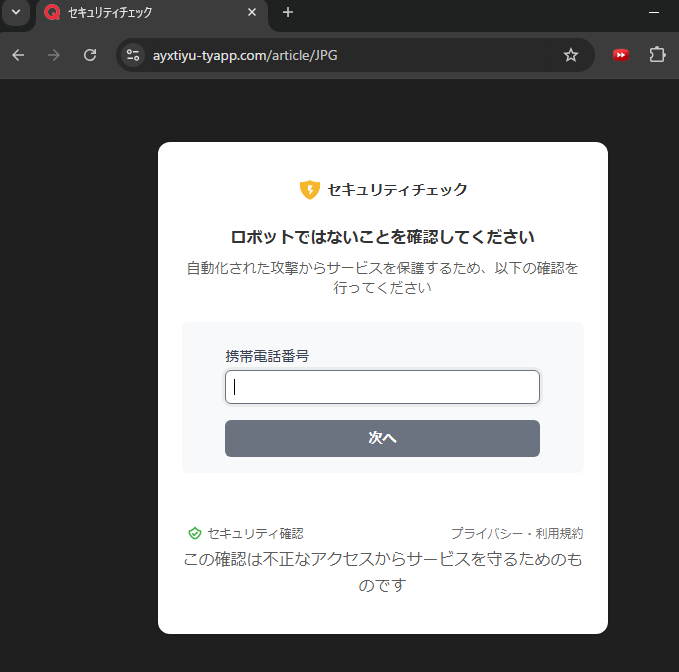679x672 pixels.
Task: Click the red media extension icon
Action: pyautogui.click(x=621, y=55)
